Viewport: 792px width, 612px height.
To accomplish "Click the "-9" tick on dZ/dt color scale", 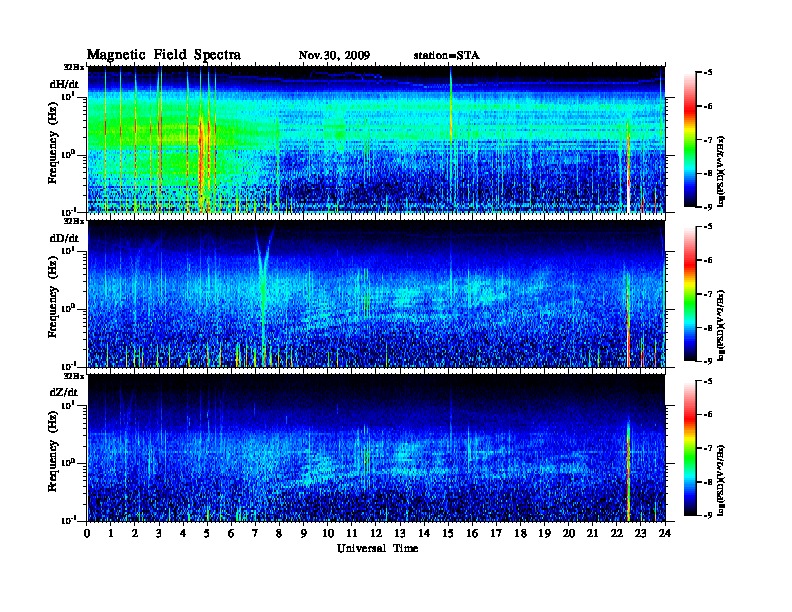I will click(706, 515).
